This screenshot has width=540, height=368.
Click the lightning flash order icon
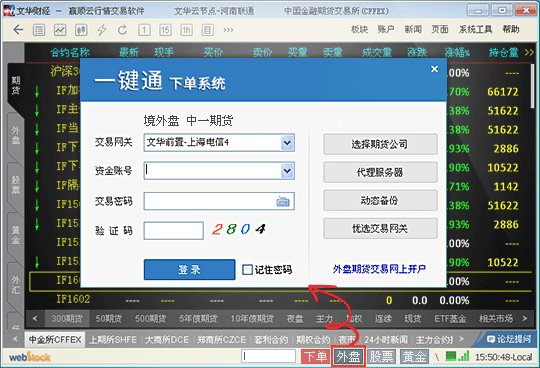coord(102,30)
